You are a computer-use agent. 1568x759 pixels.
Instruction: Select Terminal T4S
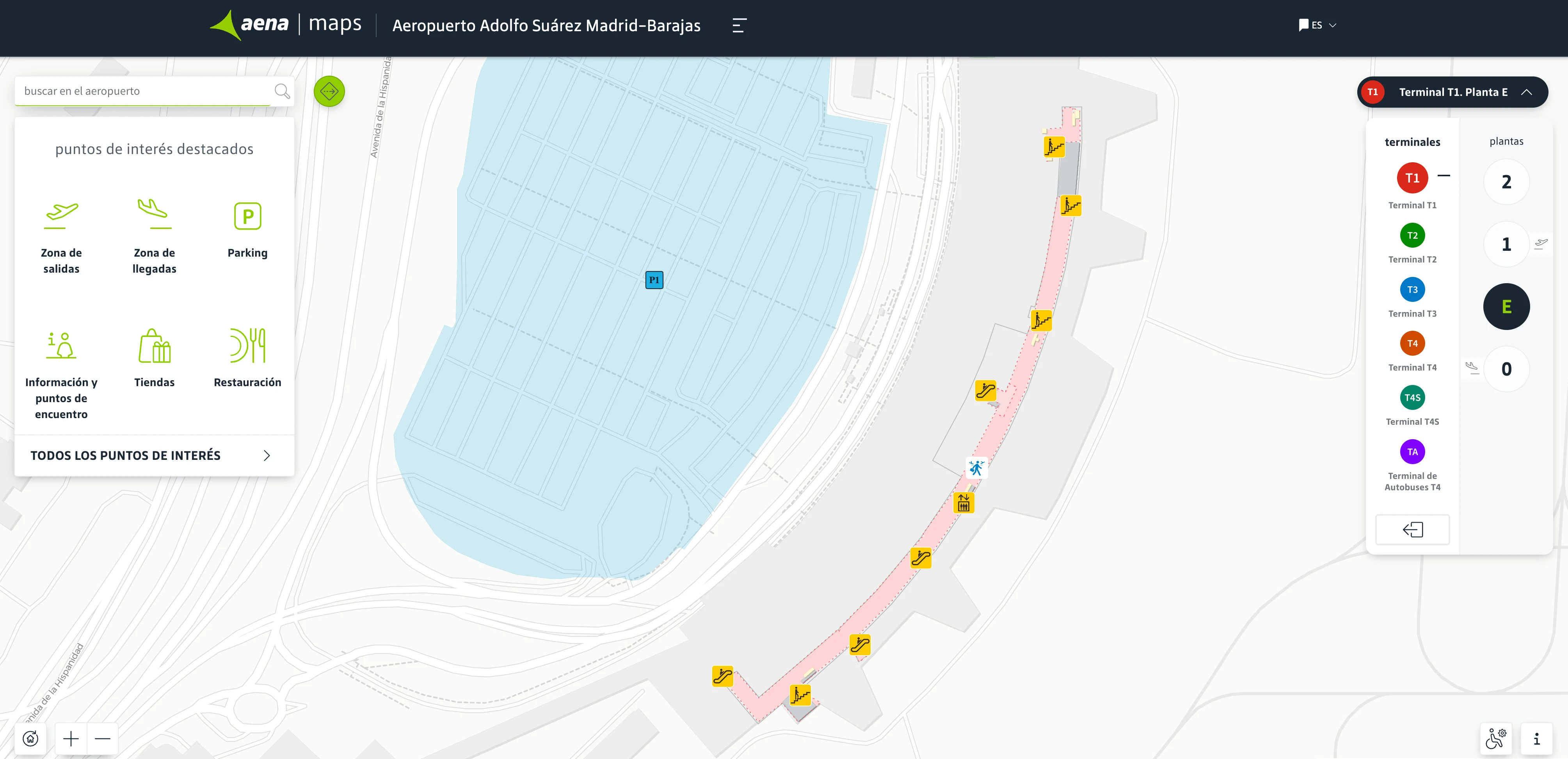(1412, 397)
